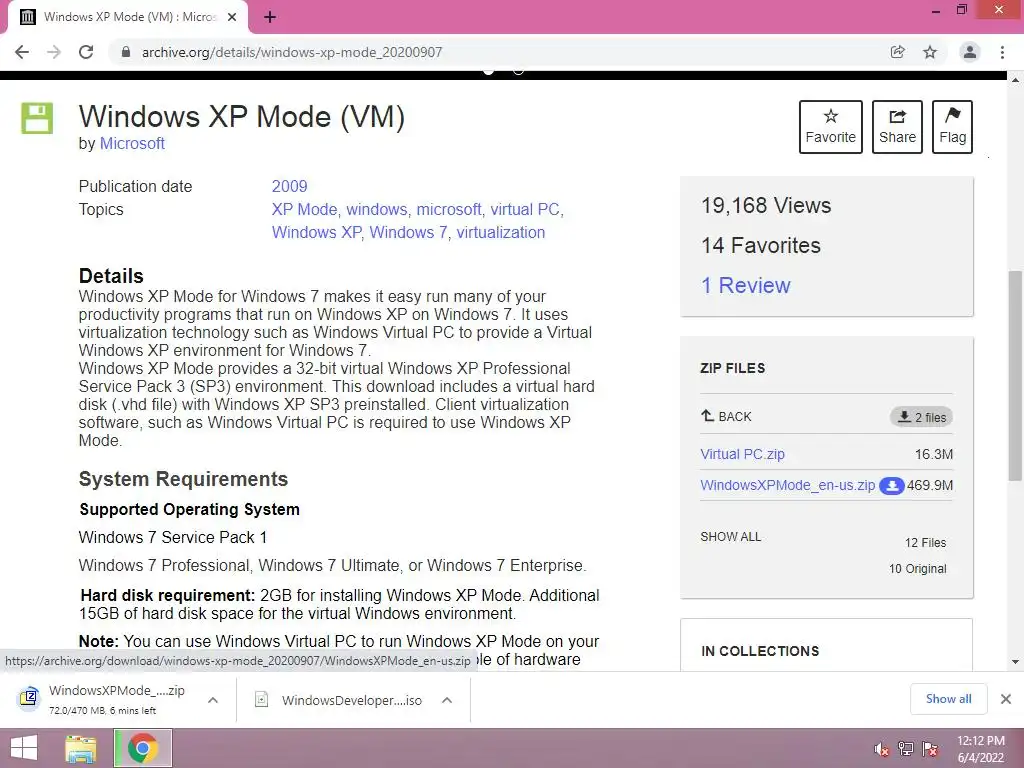The width and height of the screenshot is (1024, 768).
Task: Open File Explorer from the taskbar
Action: [81, 748]
